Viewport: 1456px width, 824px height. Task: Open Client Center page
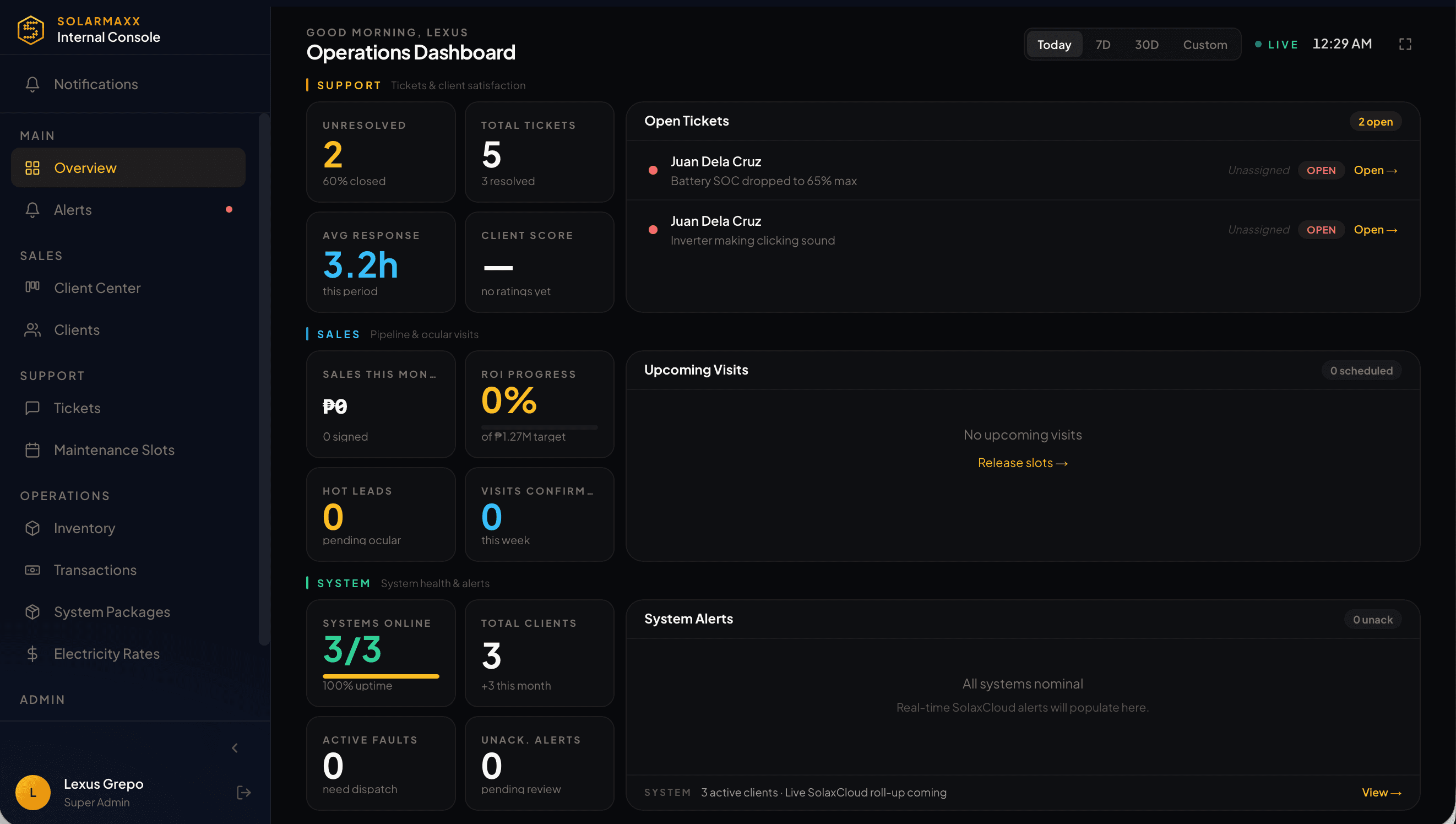(128, 288)
